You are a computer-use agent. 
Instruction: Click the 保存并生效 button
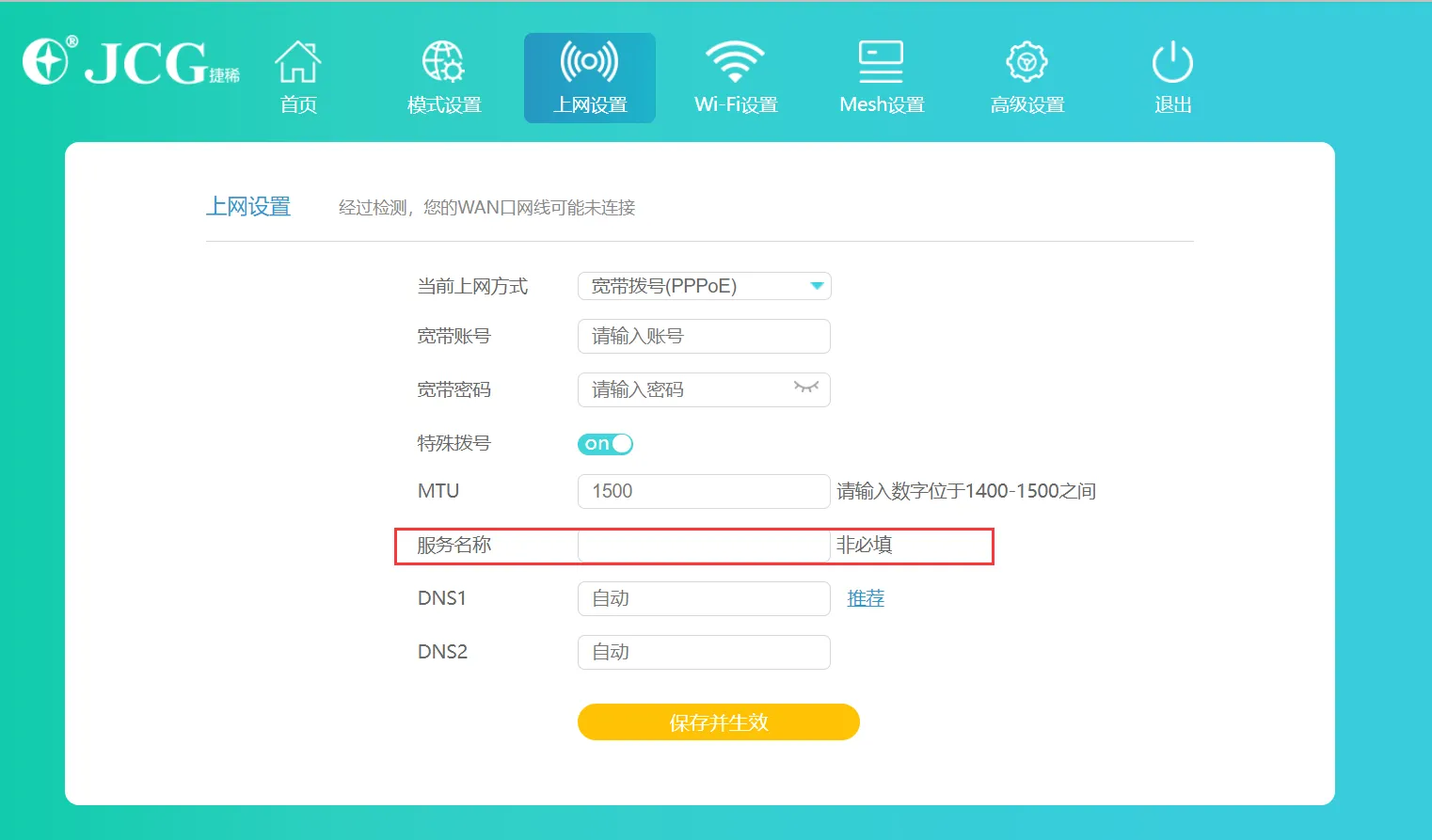pos(719,722)
